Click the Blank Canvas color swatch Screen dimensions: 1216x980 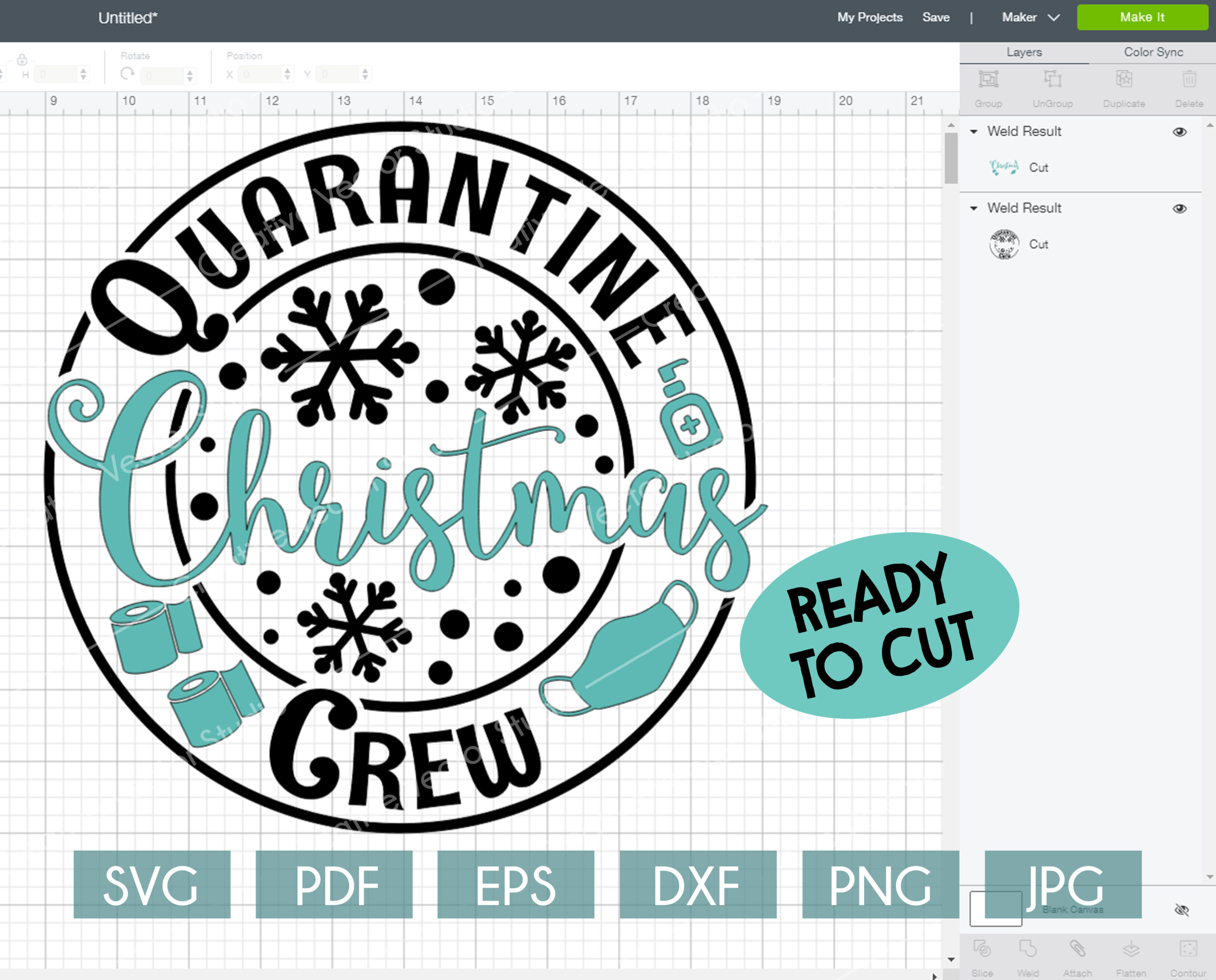995,909
